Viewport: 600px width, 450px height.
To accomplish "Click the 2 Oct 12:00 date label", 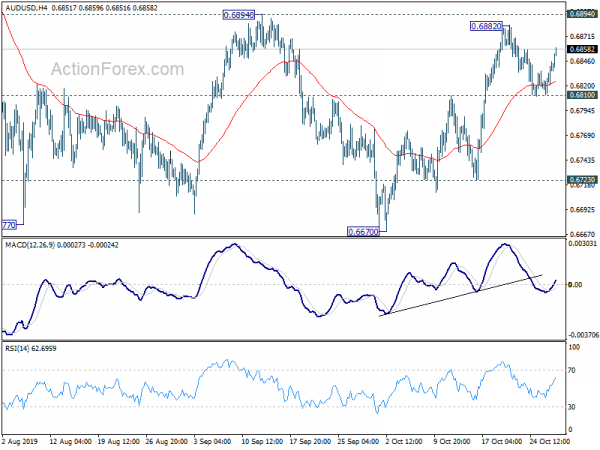I will coord(404,441).
